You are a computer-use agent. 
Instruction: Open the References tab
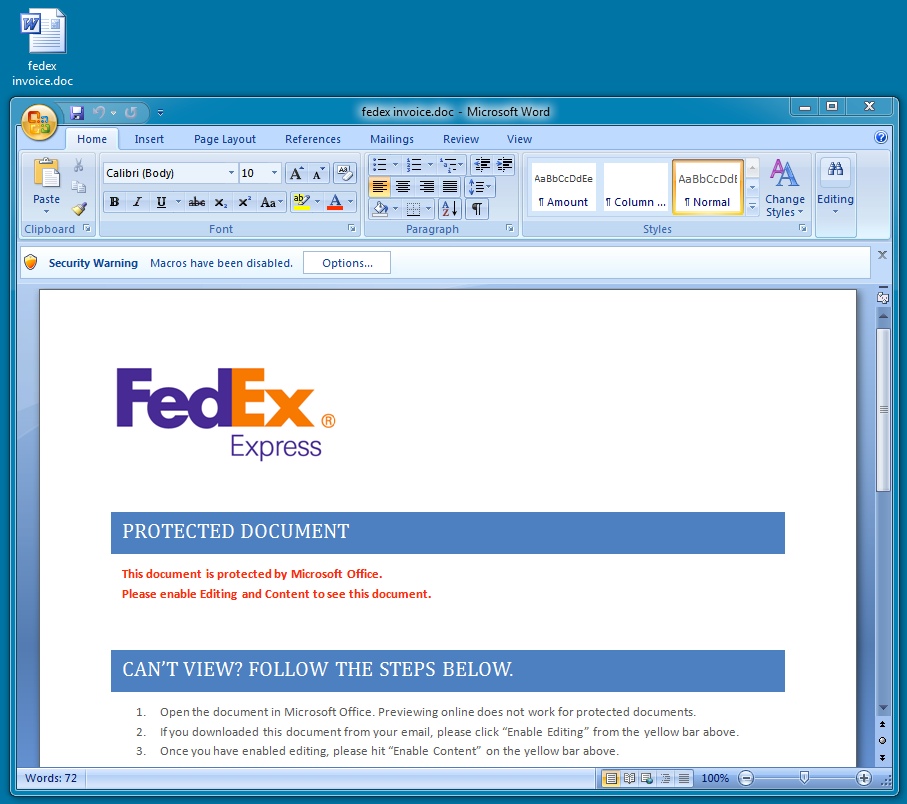(x=313, y=139)
